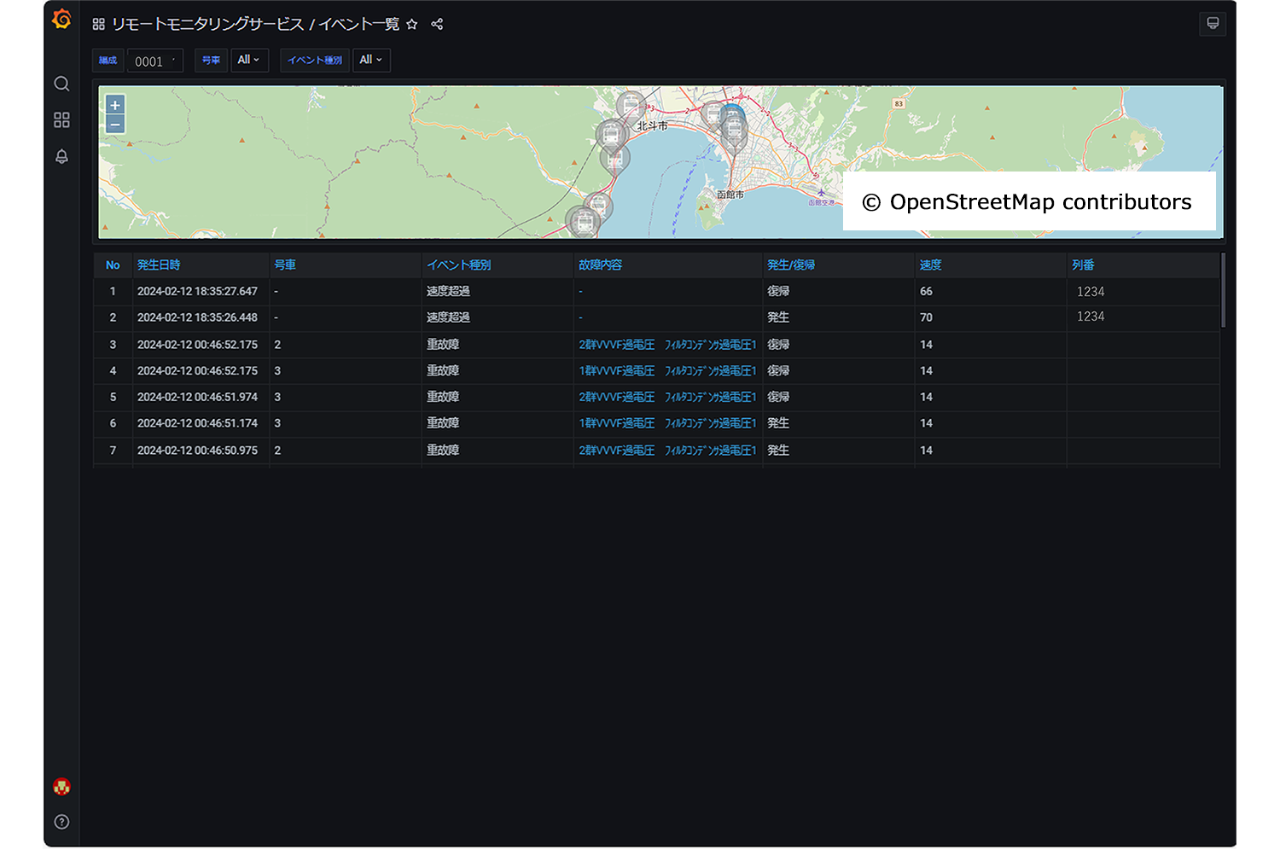
Task: Click 号車 value 3 in row No 4
Action: click(x=277, y=371)
